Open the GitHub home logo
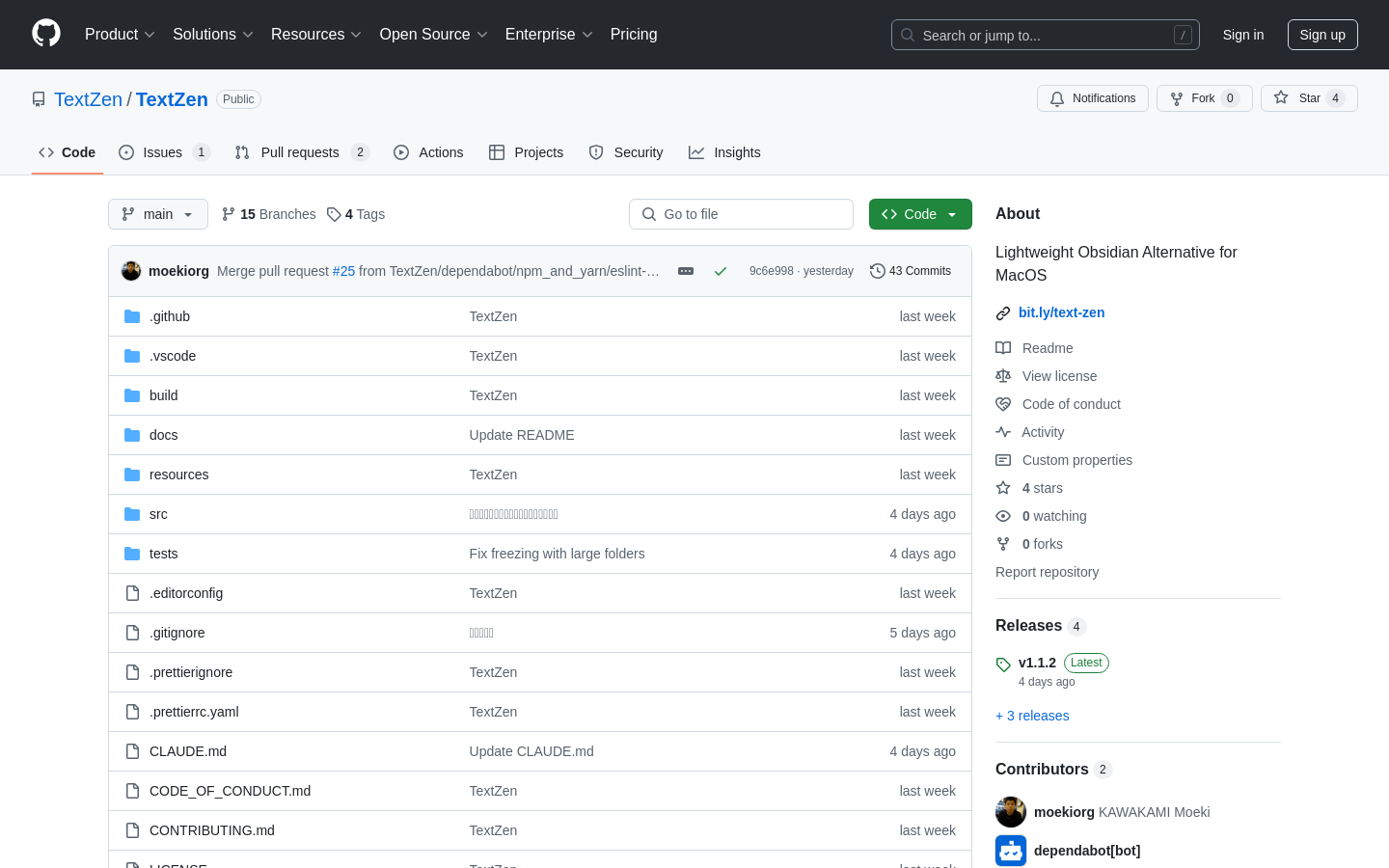This screenshot has width=1389, height=868. tap(46, 34)
